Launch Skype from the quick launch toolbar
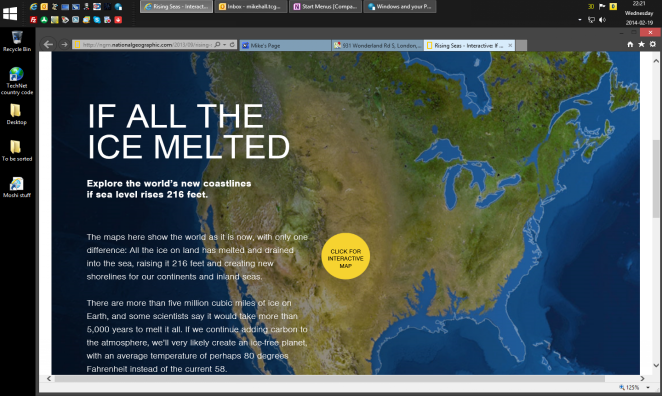Screen dimensions: 662x396 97,20
